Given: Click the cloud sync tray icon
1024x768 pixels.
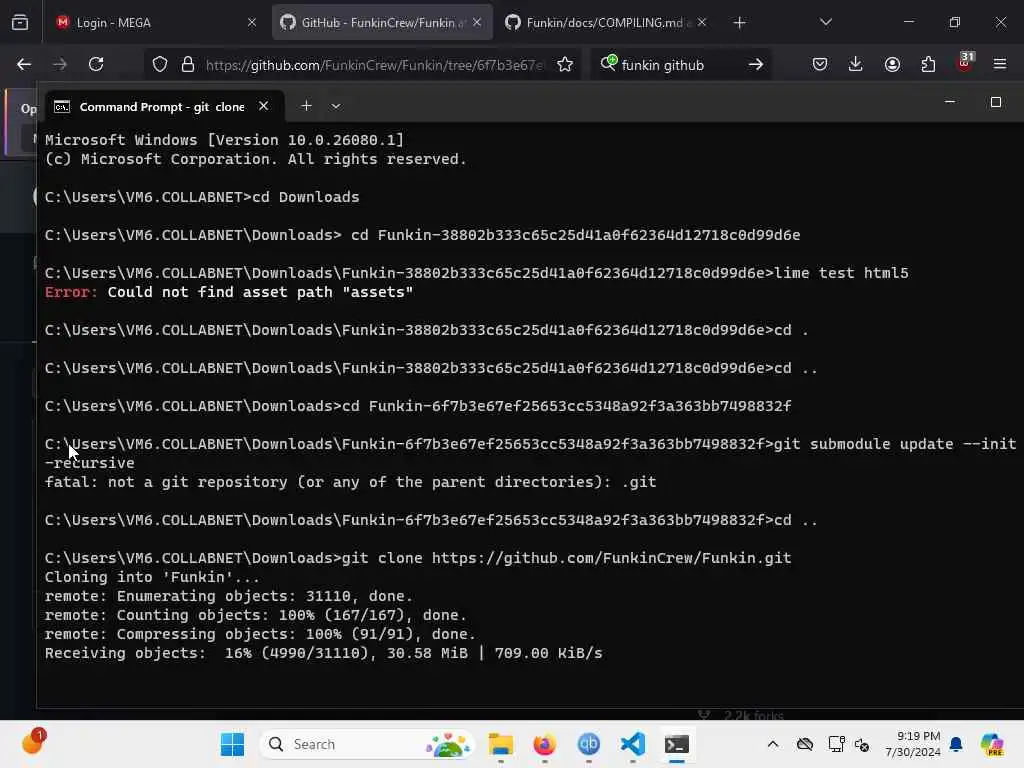Looking at the screenshot, I should click(805, 744).
